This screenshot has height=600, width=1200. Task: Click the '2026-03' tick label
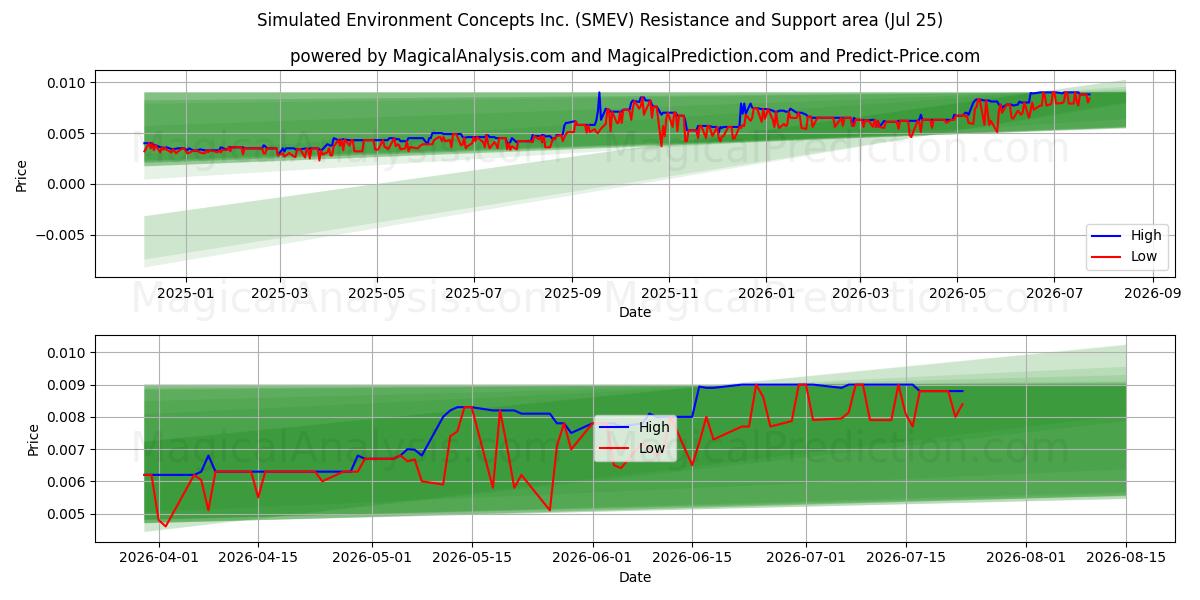tap(860, 293)
